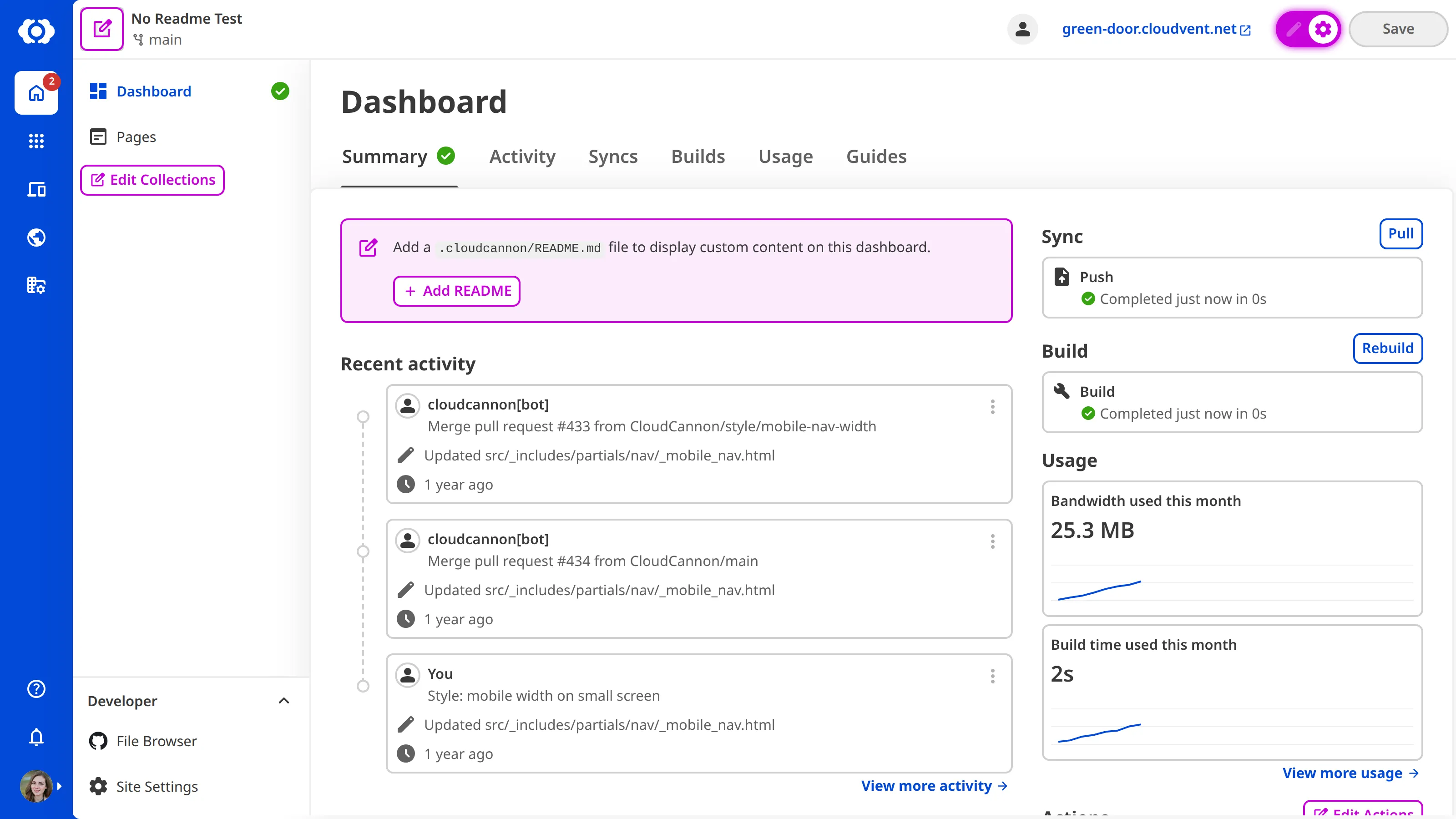This screenshot has width=1456, height=819.
Task: Click the View more usage link
Action: pyautogui.click(x=1351, y=773)
